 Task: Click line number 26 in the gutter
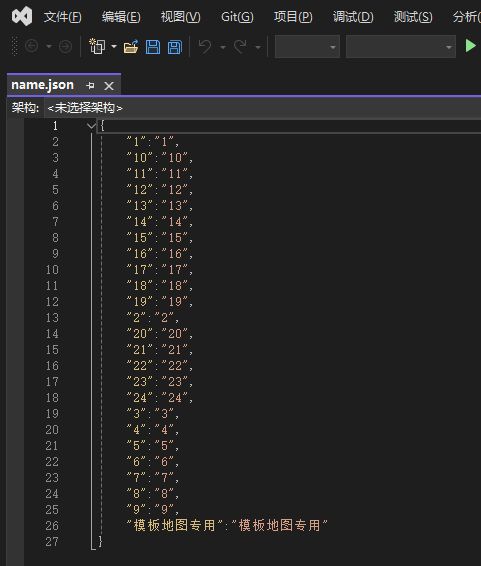tap(52, 525)
